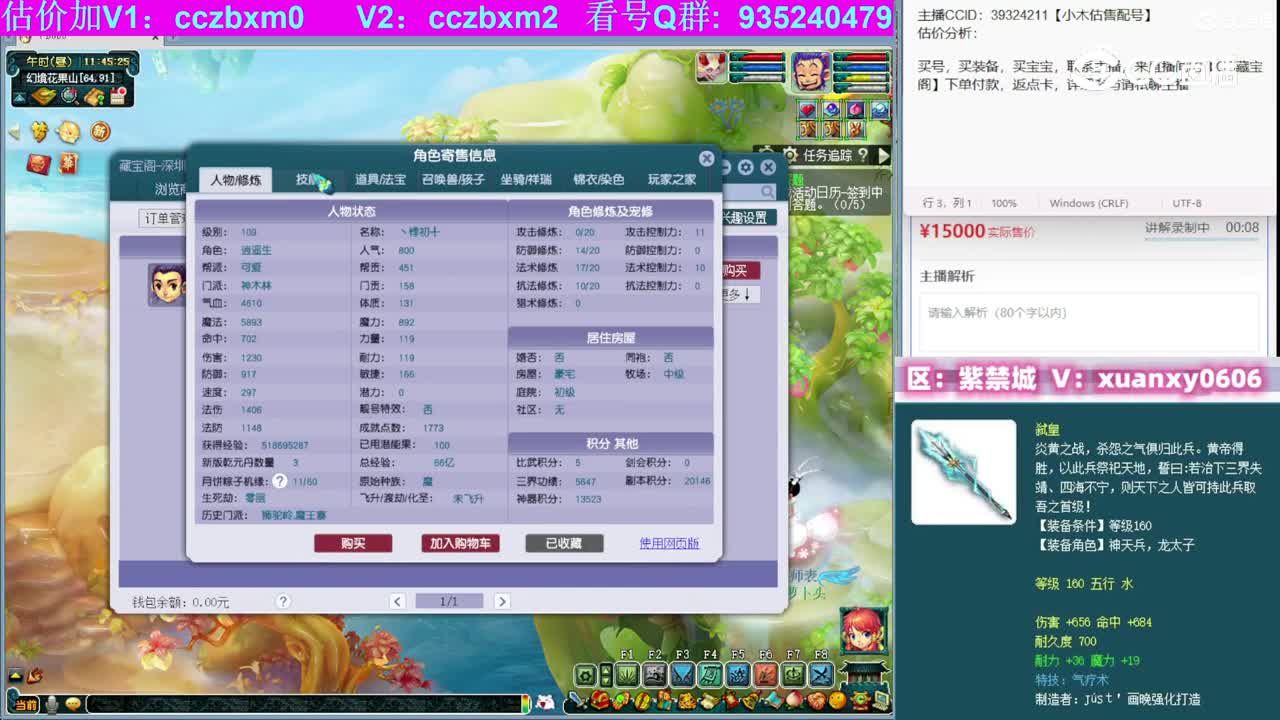The image size is (1280, 720).
Task: Open the mini map icon under the clock
Action: pyautogui.click(x=43, y=96)
